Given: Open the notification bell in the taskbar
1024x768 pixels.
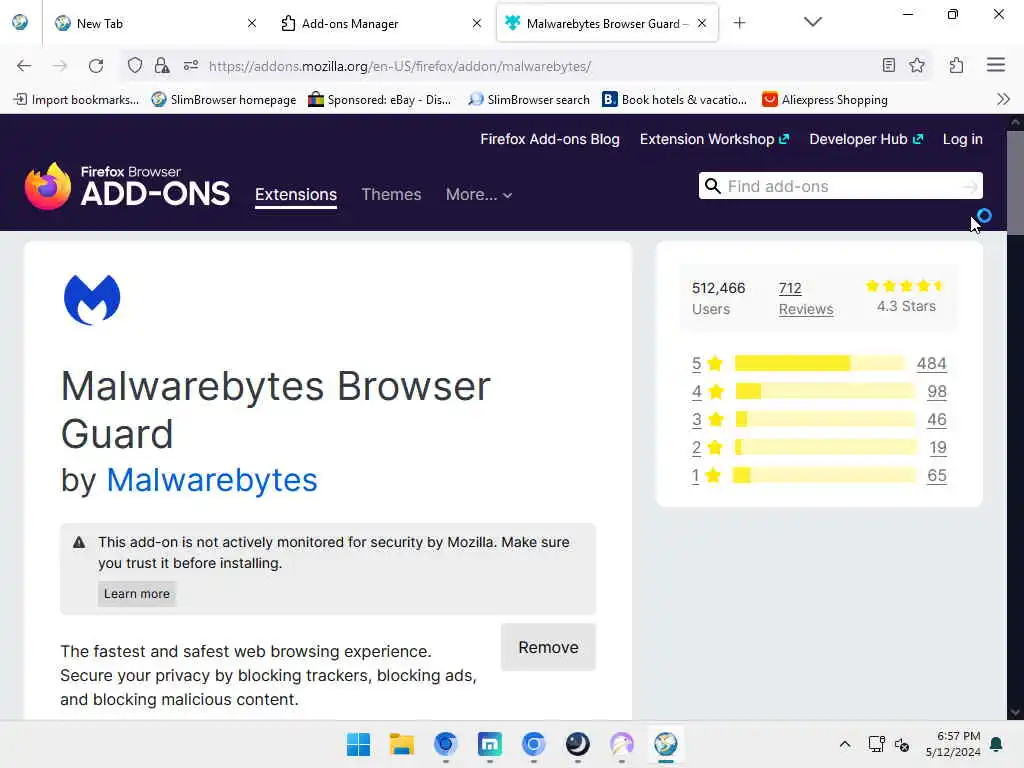Looking at the screenshot, I should [997, 744].
